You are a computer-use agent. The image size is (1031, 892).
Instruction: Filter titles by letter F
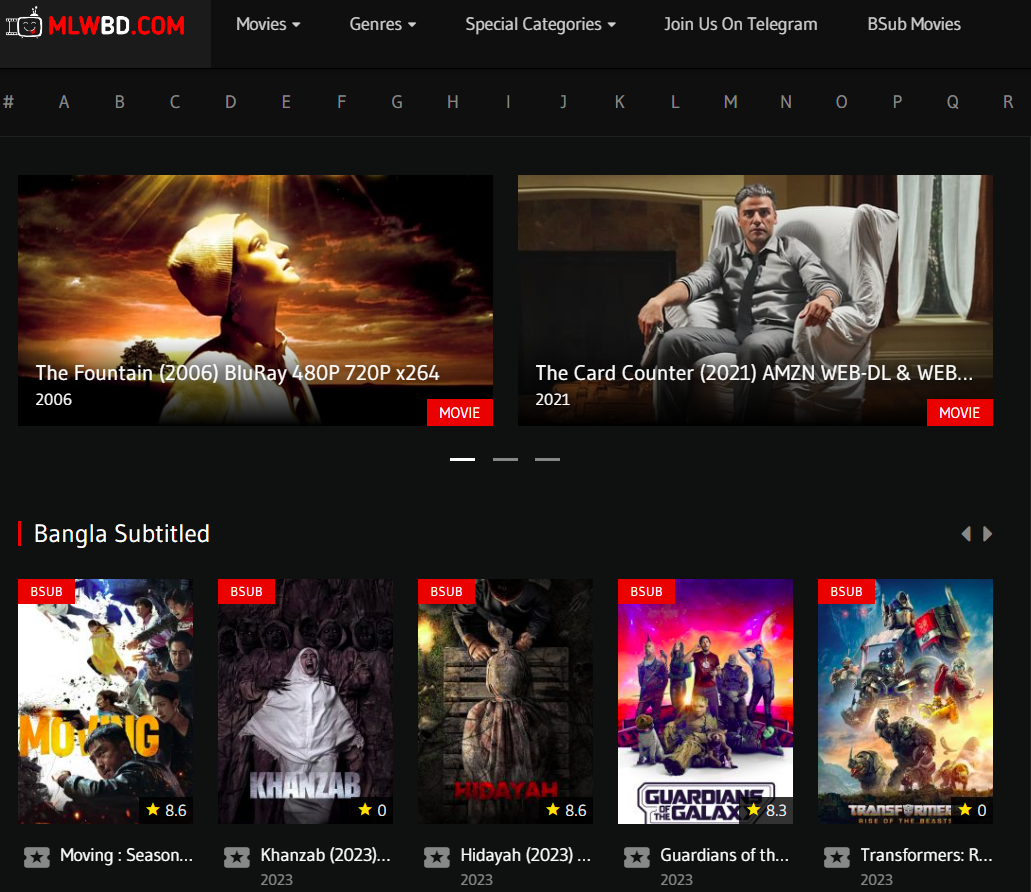(341, 102)
